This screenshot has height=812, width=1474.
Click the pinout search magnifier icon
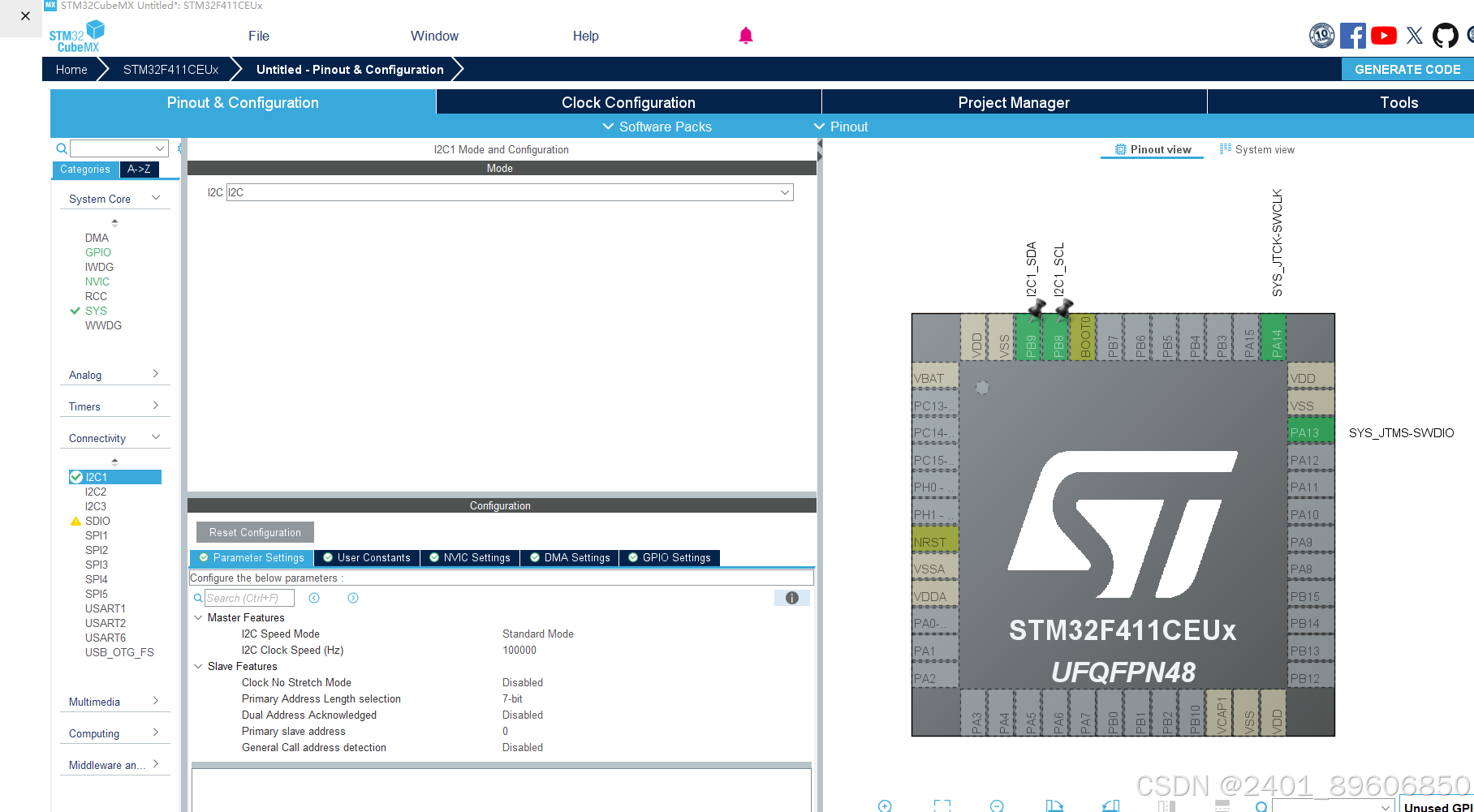[x=1261, y=806]
